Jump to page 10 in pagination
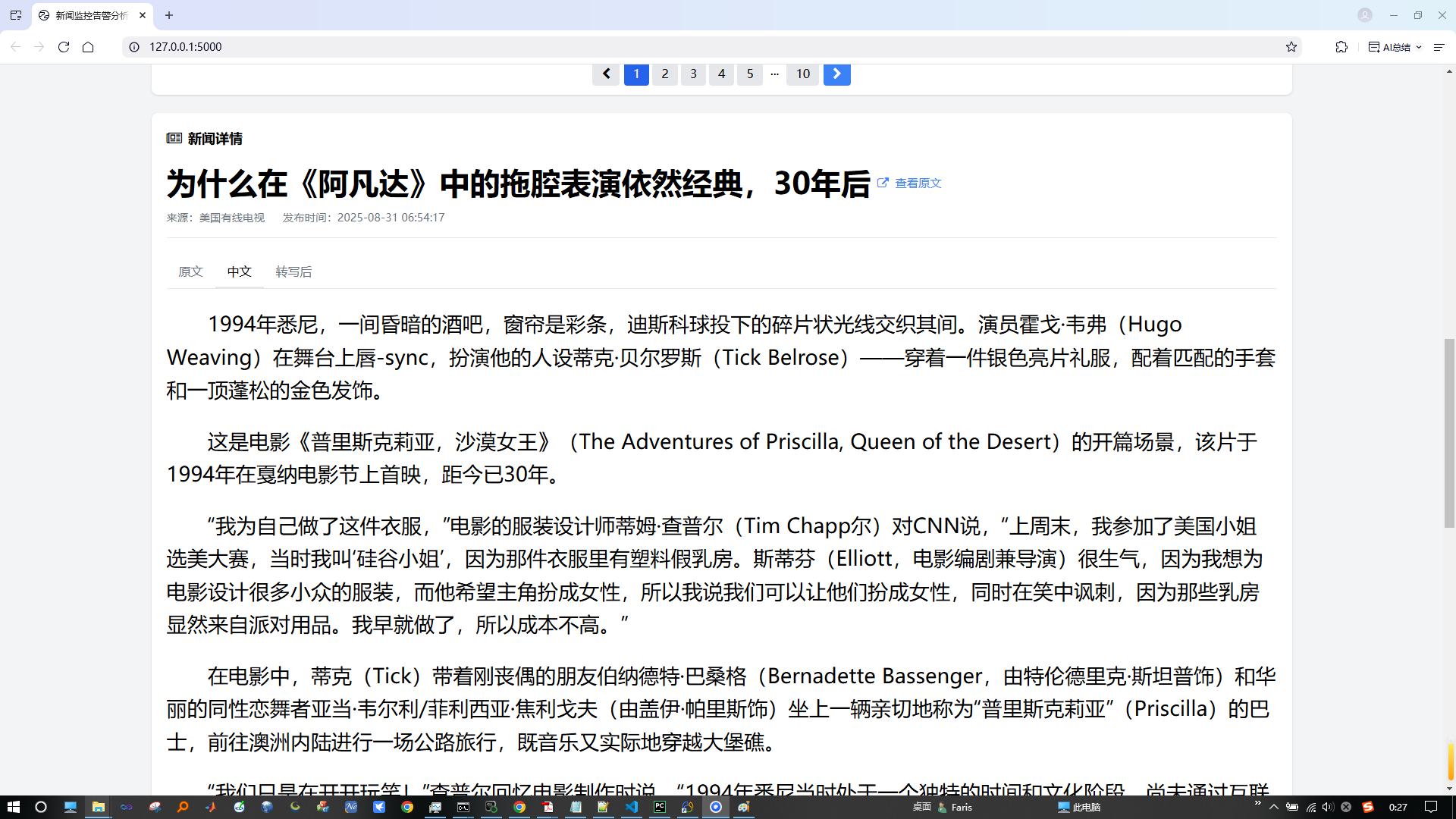The image size is (1456, 819). click(803, 74)
